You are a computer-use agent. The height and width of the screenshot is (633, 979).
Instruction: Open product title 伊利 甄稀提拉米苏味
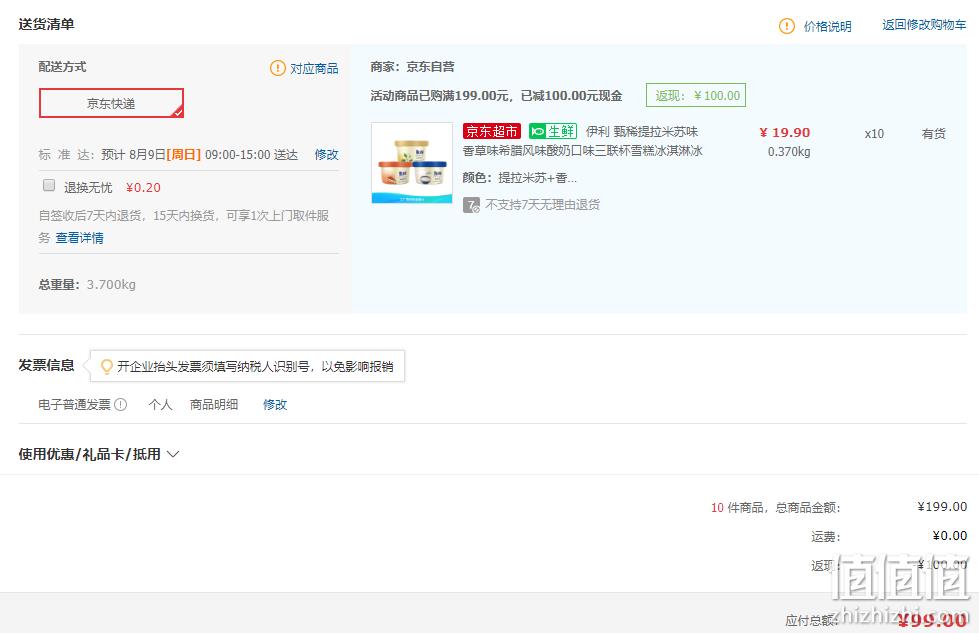(642, 132)
